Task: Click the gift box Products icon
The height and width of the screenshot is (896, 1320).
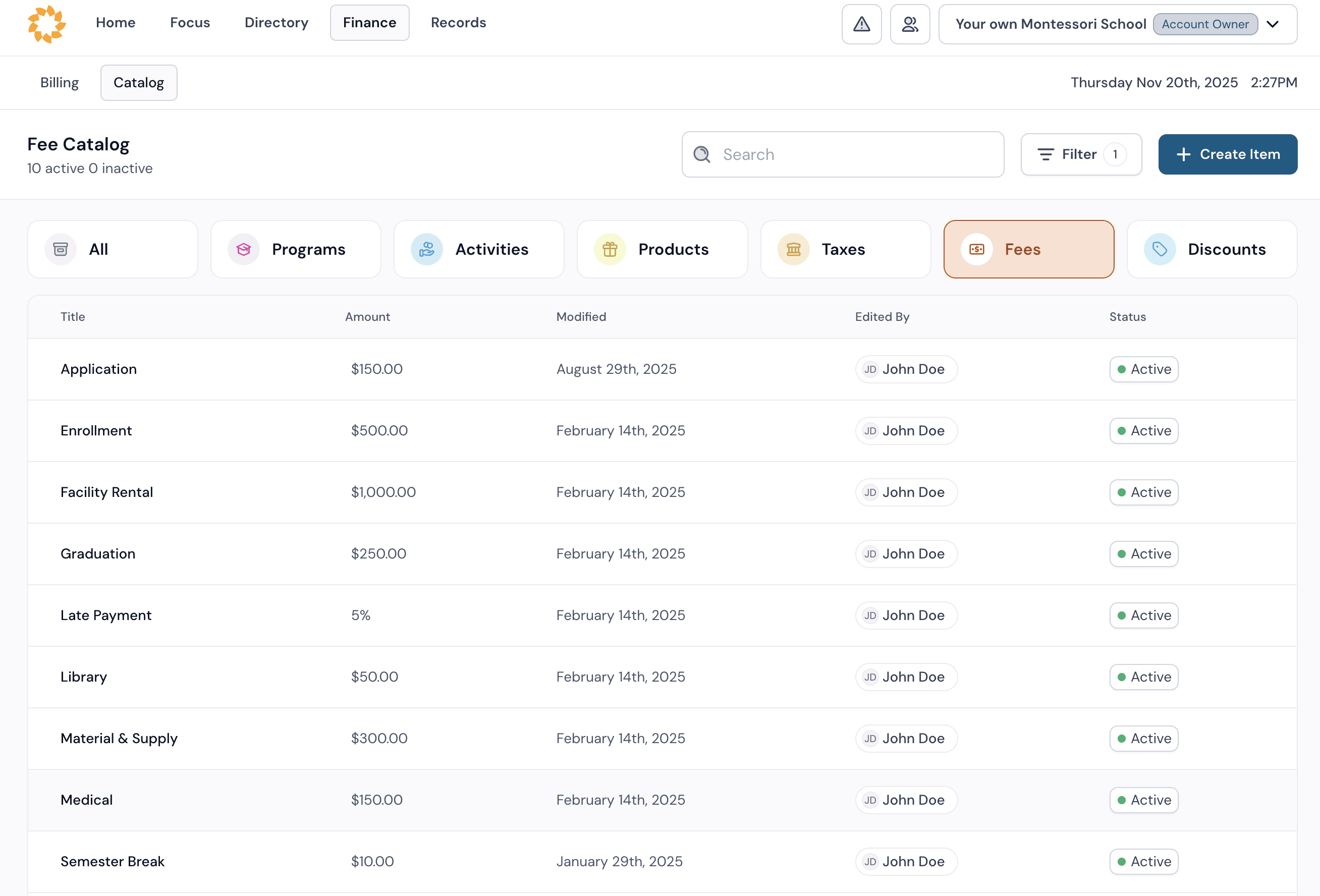Action: click(x=610, y=249)
